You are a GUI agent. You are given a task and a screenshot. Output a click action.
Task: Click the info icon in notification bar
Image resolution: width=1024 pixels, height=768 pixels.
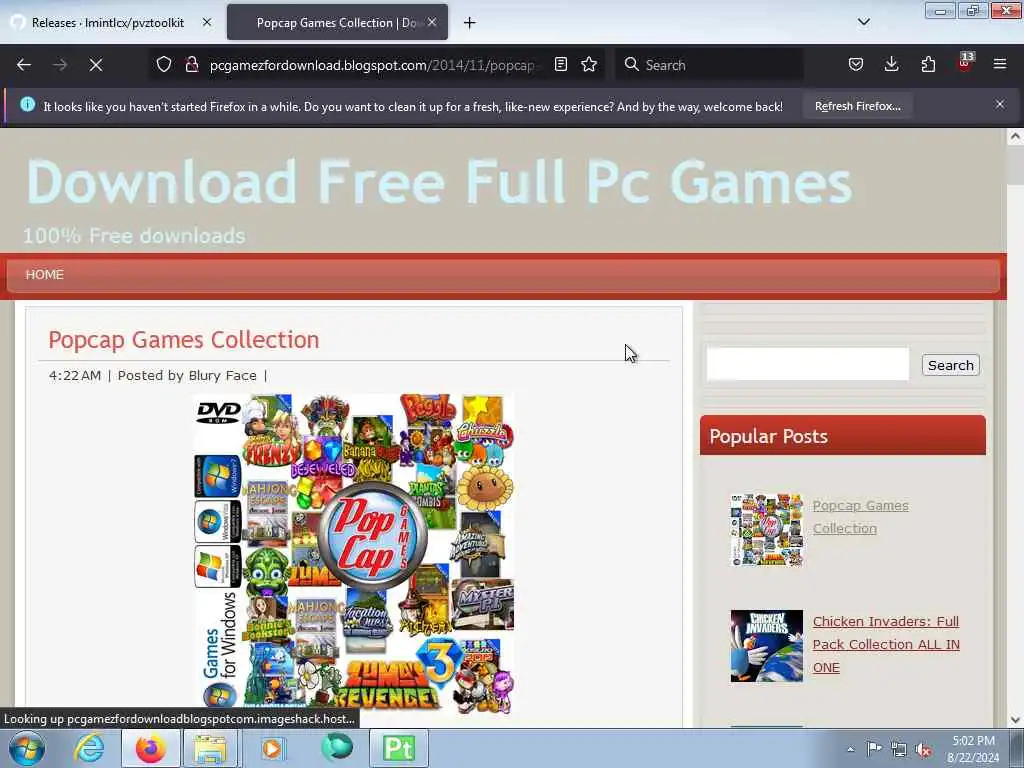[27, 104]
